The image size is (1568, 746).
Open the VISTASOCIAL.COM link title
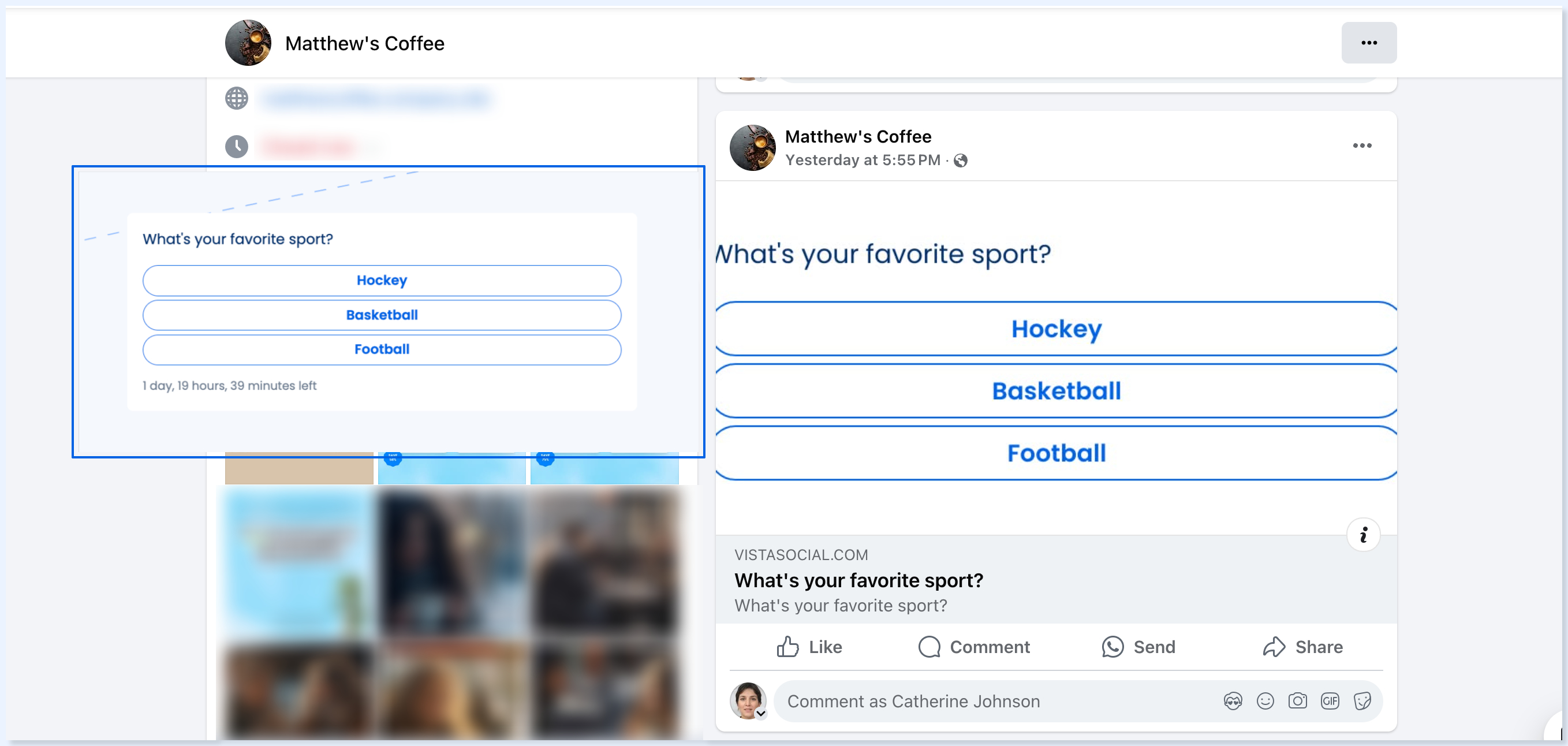pos(858,580)
